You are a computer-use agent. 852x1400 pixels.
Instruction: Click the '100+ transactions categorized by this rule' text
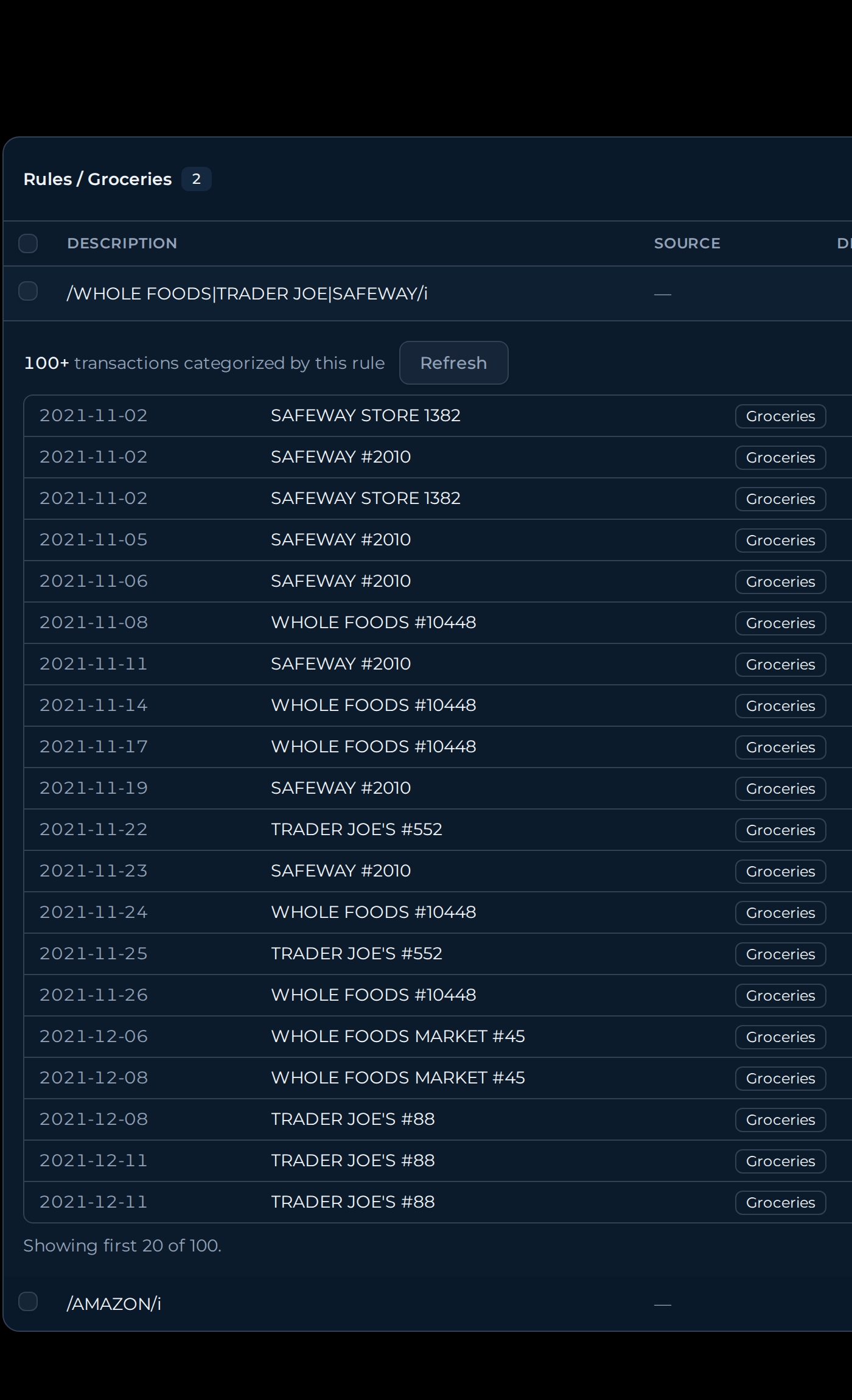[204, 363]
